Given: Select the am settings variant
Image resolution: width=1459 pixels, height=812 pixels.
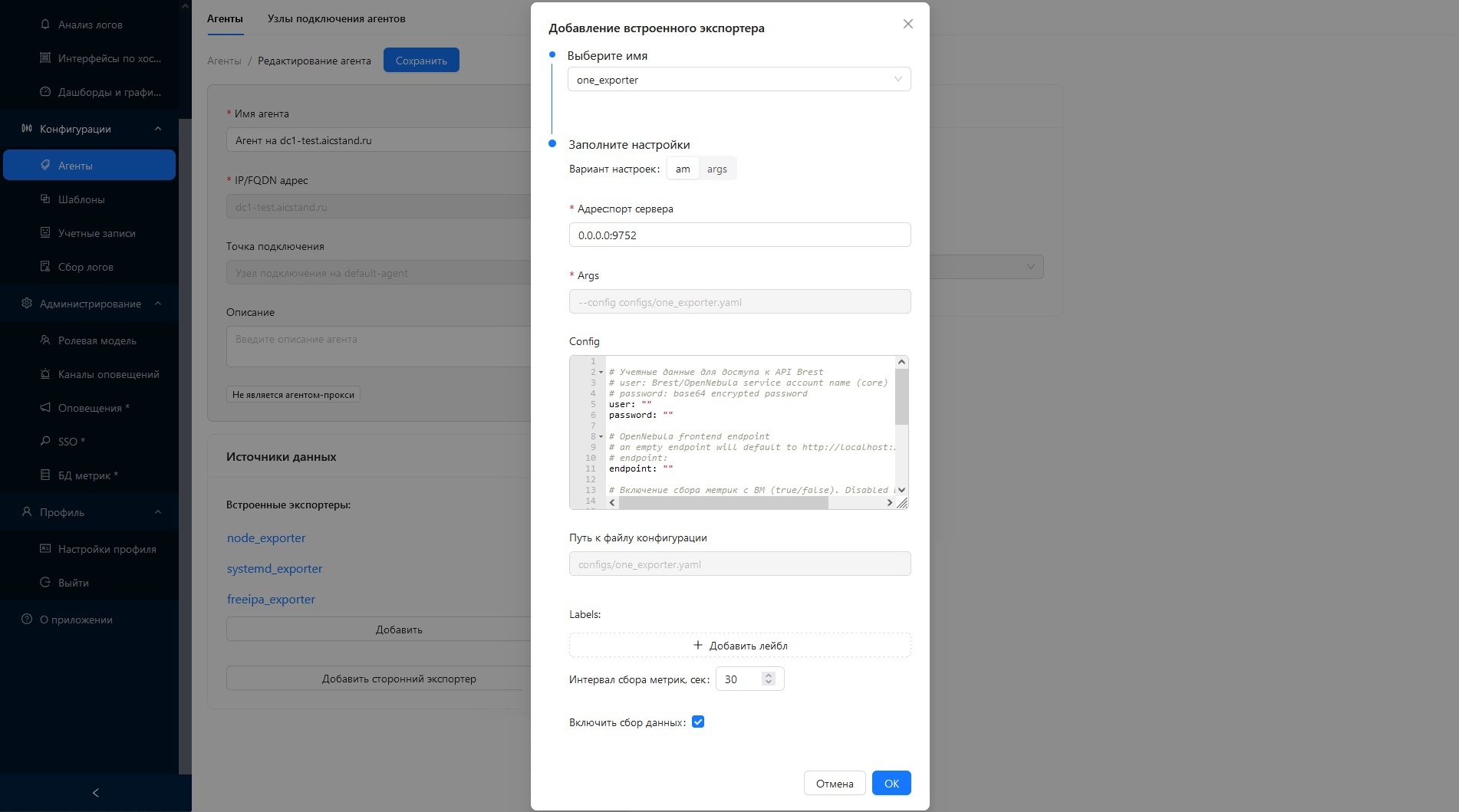Looking at the screenshot, I should pos(683,169).
